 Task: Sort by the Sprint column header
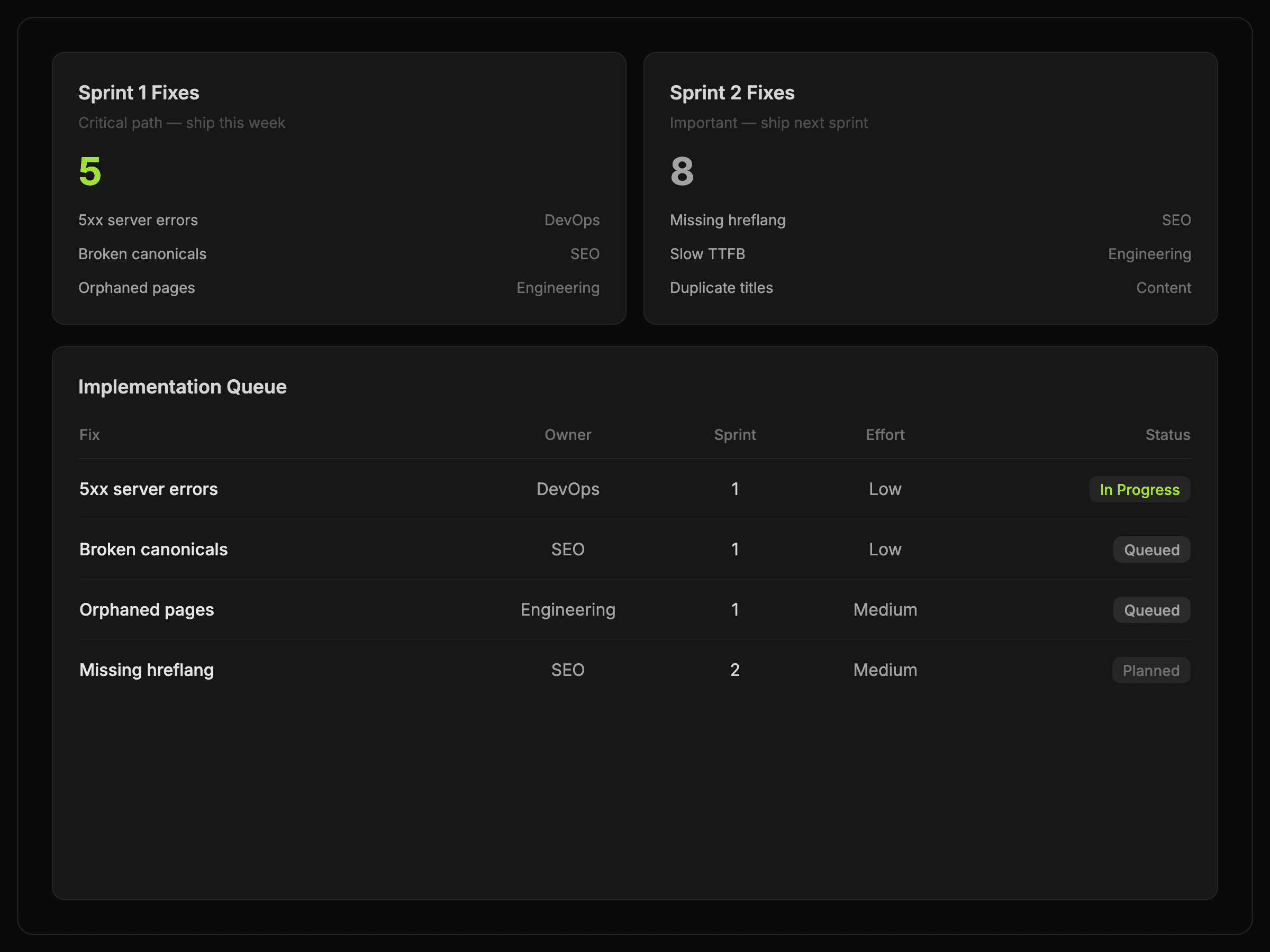pyautogui.click(x=734, y=434)
